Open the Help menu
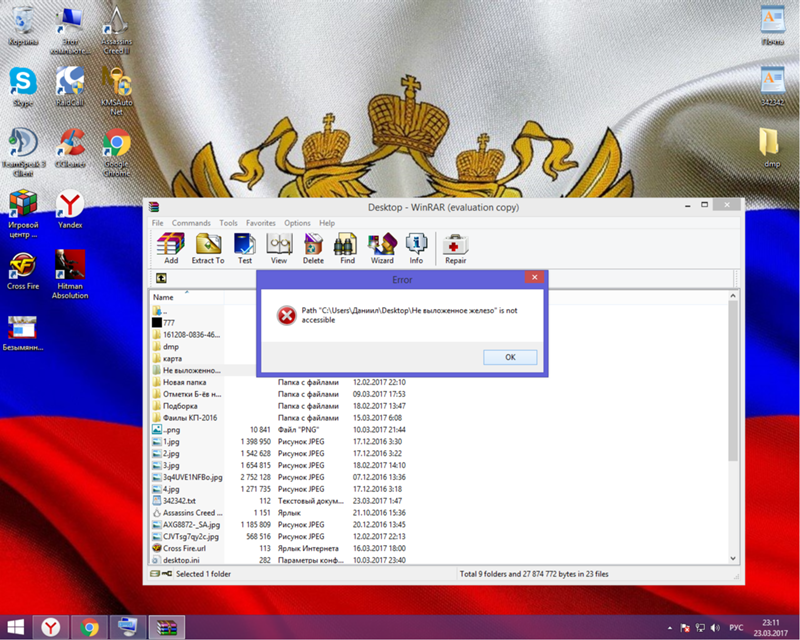The height and width of the screenshot is (640, 800). click(327, 223)
